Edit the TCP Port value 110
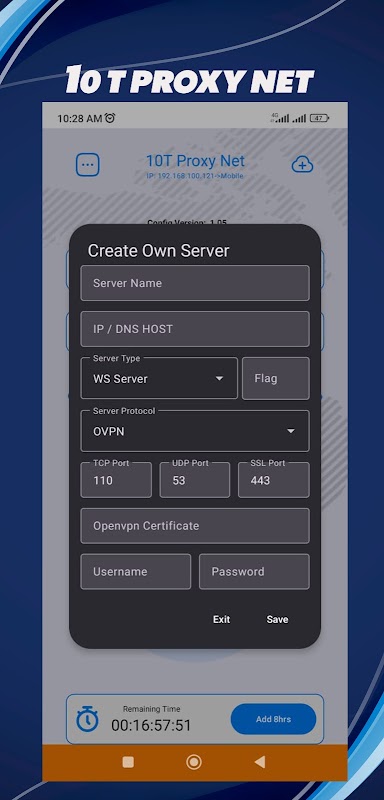384x800 pixels. pyautogui.click(x=116, y=480)
